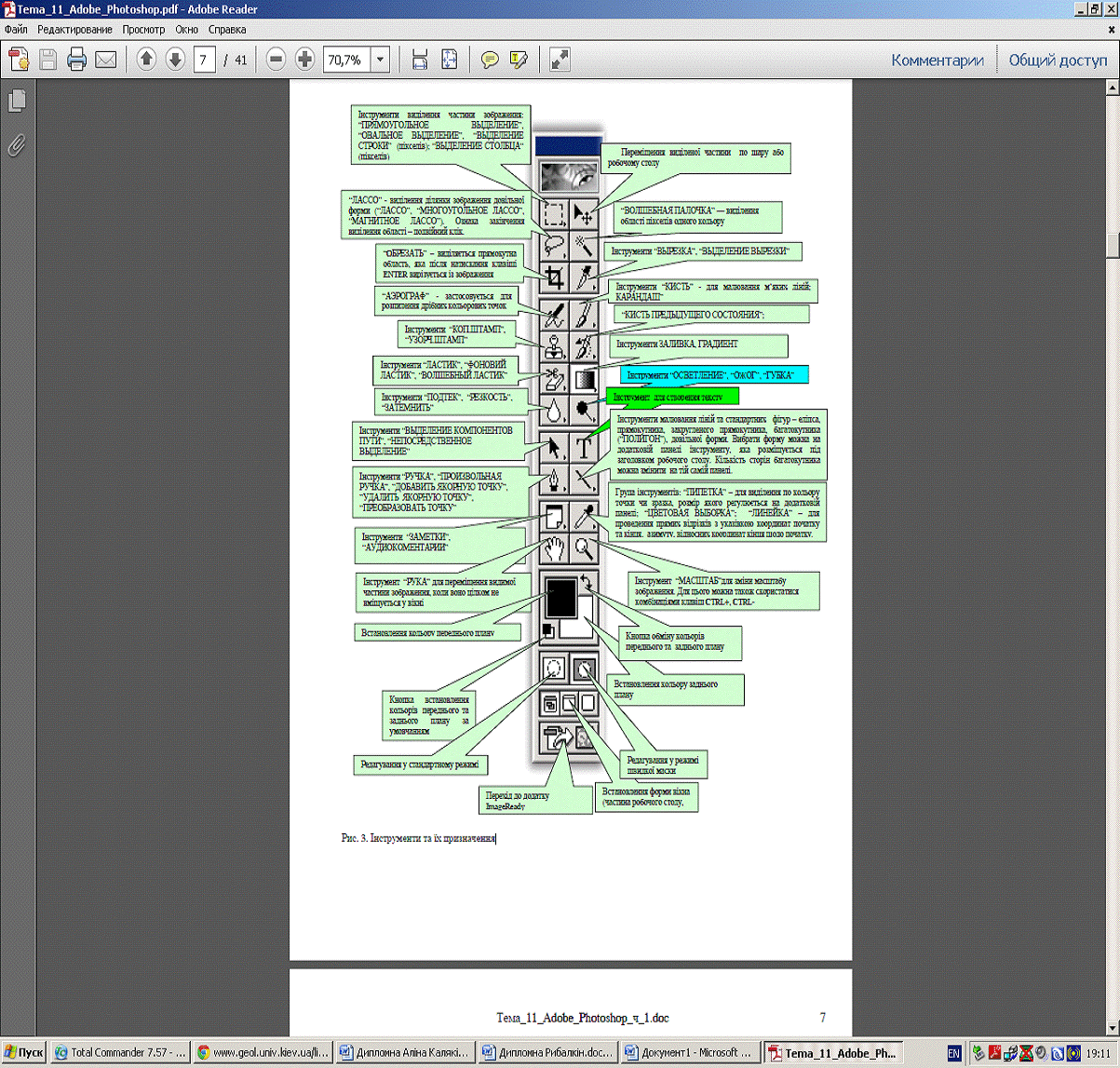1120x1068 pixels.
Task: Click the Print file icon
Action: (x=76, y=61)
